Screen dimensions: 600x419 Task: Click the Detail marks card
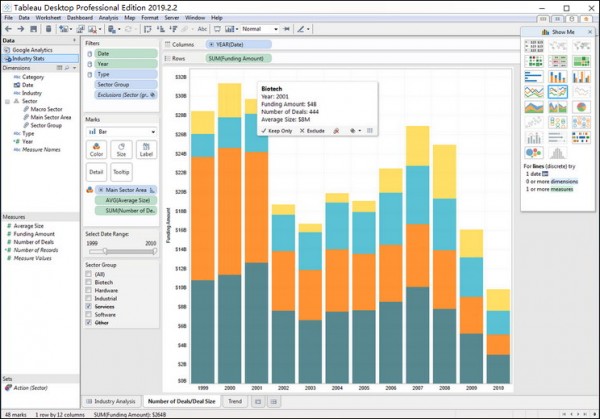(x=96, y=172)
